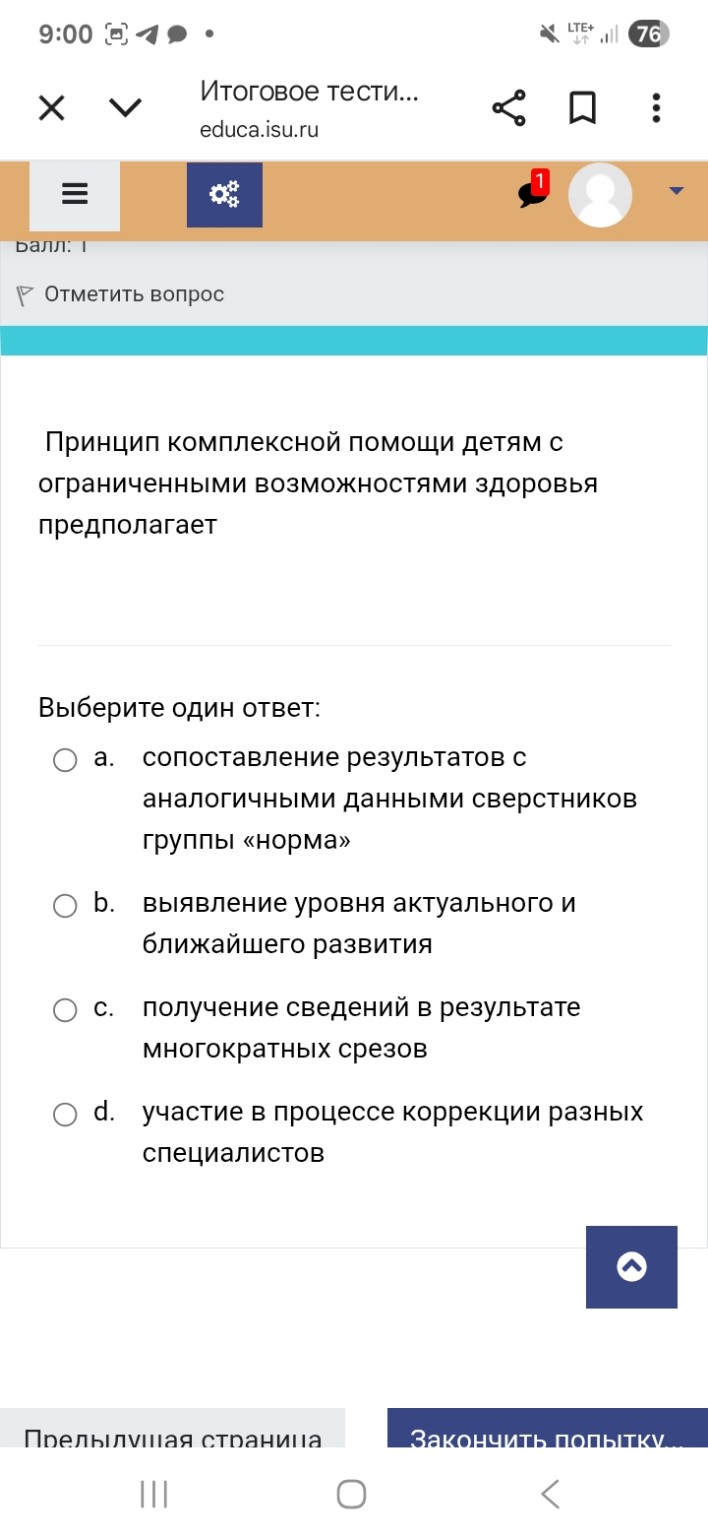Open the profile dropdown arrow

pos(677,190)
